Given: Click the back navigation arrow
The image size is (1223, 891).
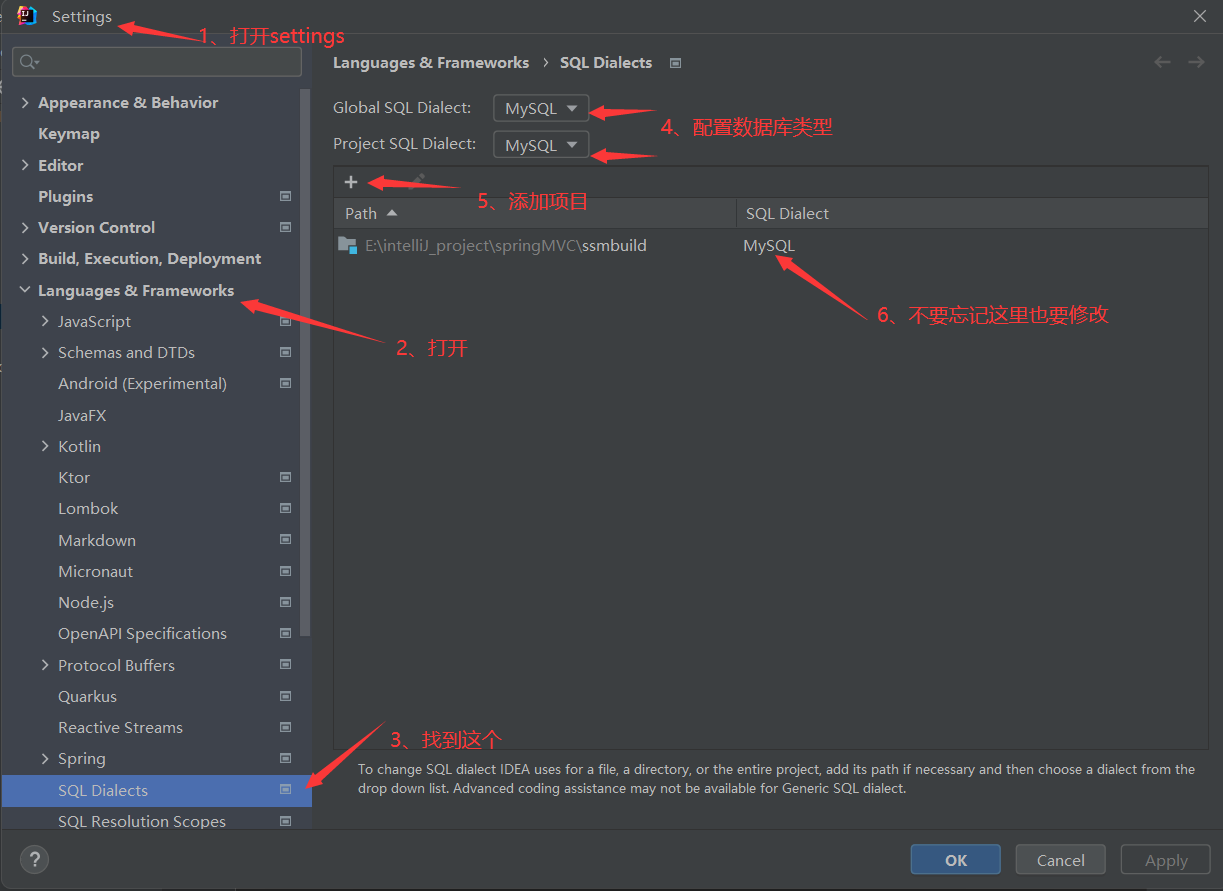Looking at the screenshot, I should point(1162,62).
